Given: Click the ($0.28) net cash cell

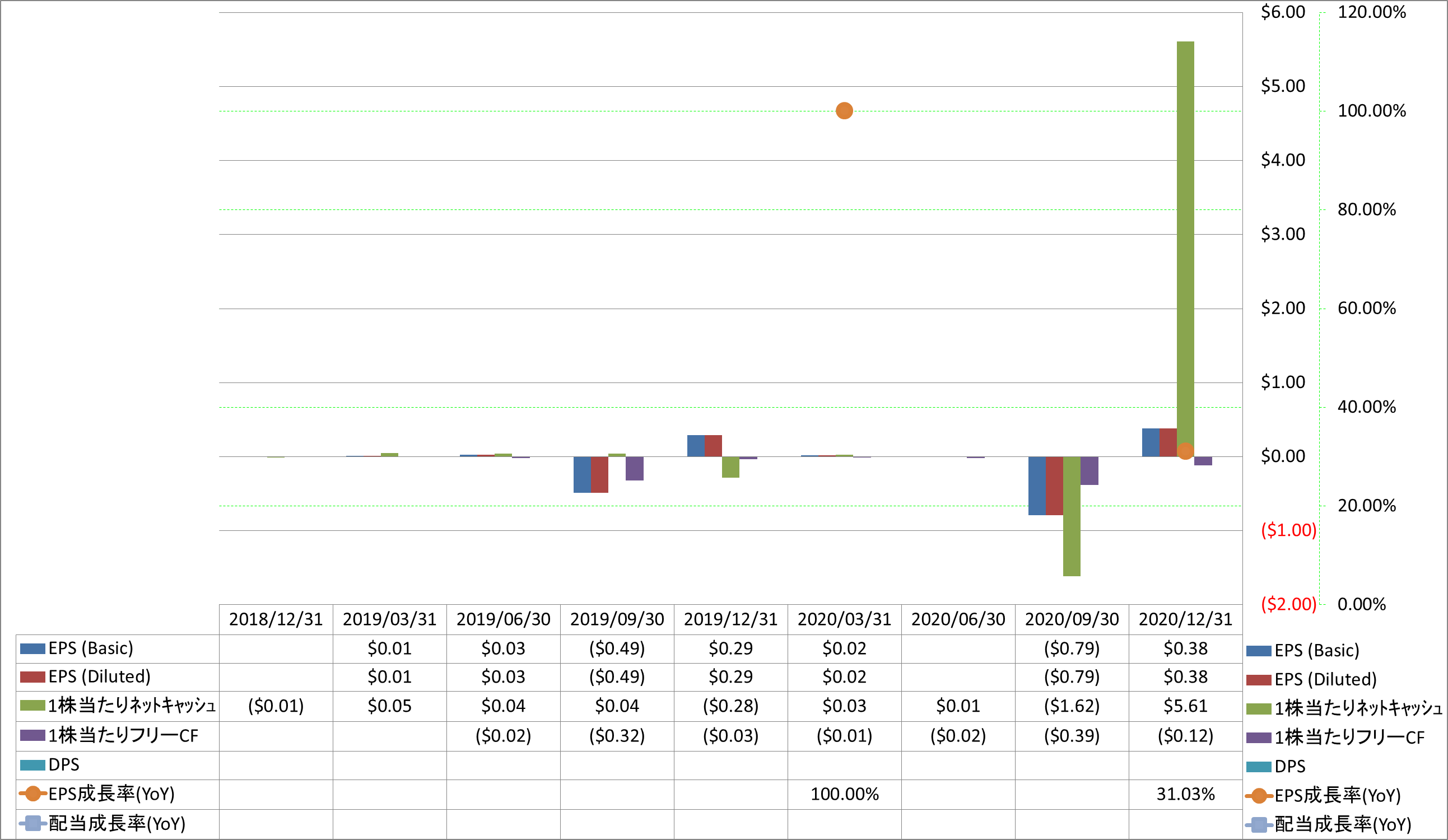Looking at the screenshot, I should [x=730, y=706].
